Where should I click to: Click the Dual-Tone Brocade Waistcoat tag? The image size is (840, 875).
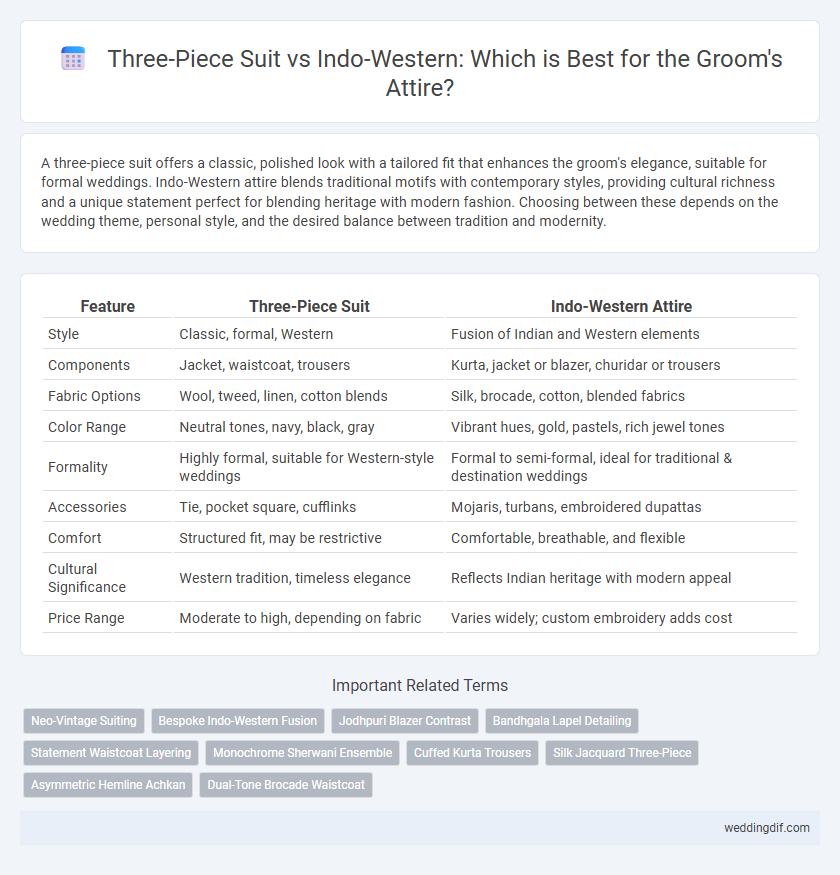[286, 784]
